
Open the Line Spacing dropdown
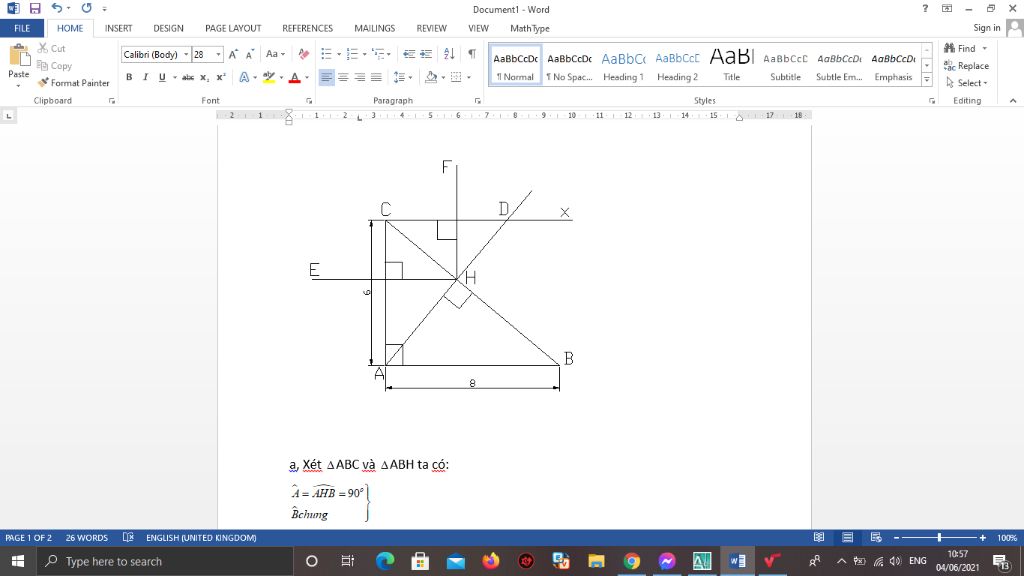click(x=403, y=77)
